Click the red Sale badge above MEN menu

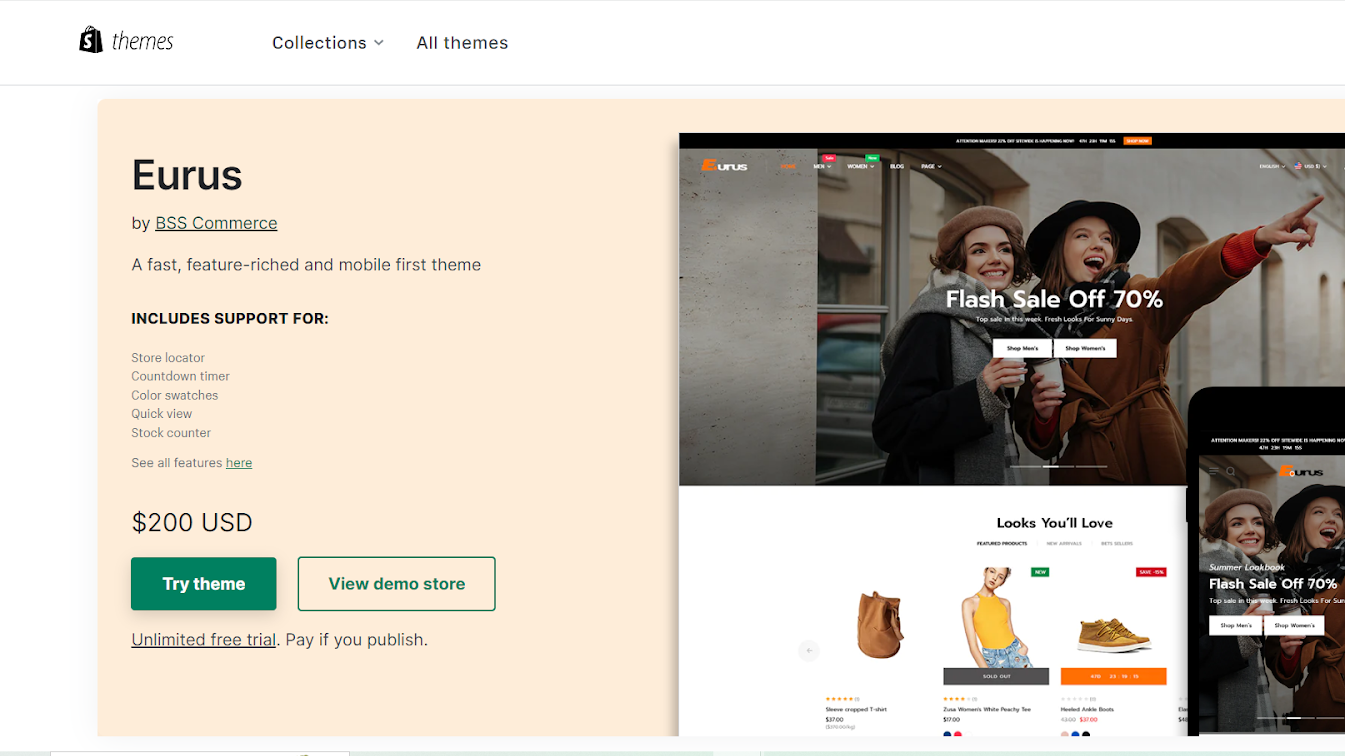pos(829,158)
